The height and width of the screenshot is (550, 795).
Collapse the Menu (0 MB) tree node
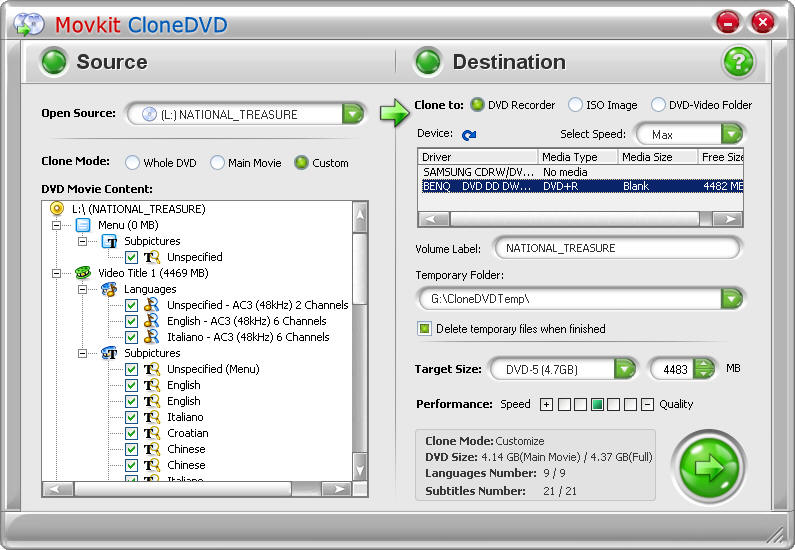(56, 225)
